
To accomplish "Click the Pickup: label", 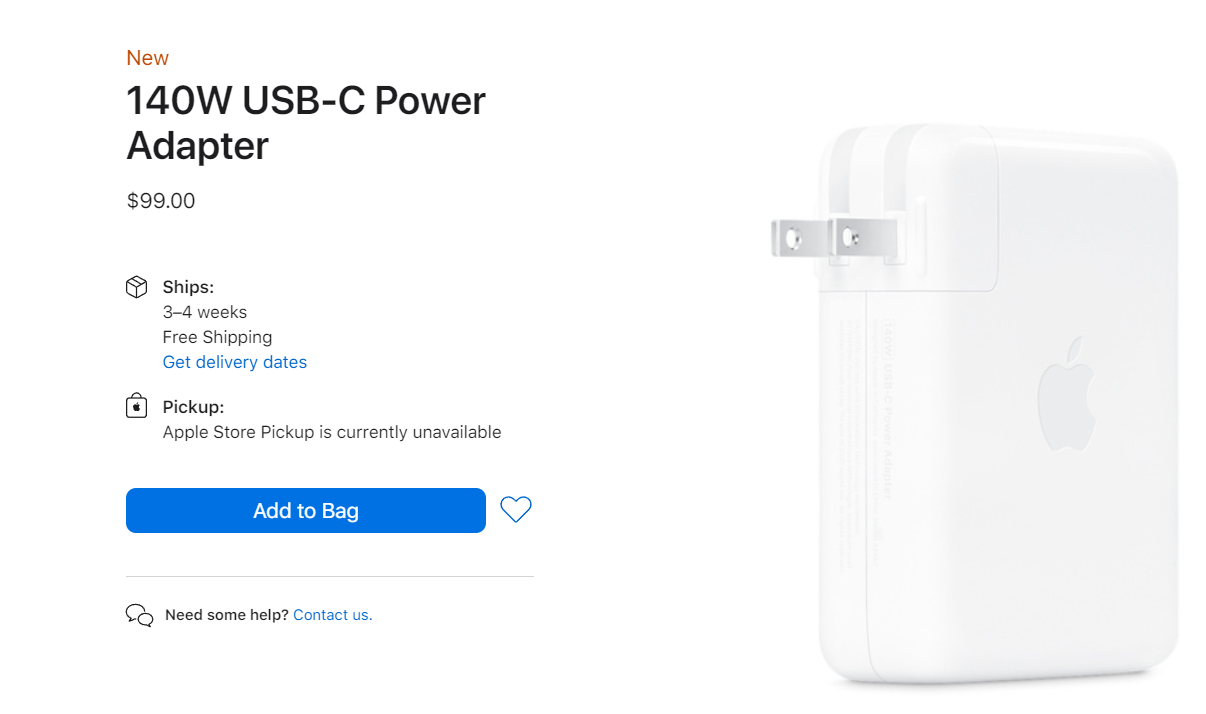I will click(x=193, y=407).
